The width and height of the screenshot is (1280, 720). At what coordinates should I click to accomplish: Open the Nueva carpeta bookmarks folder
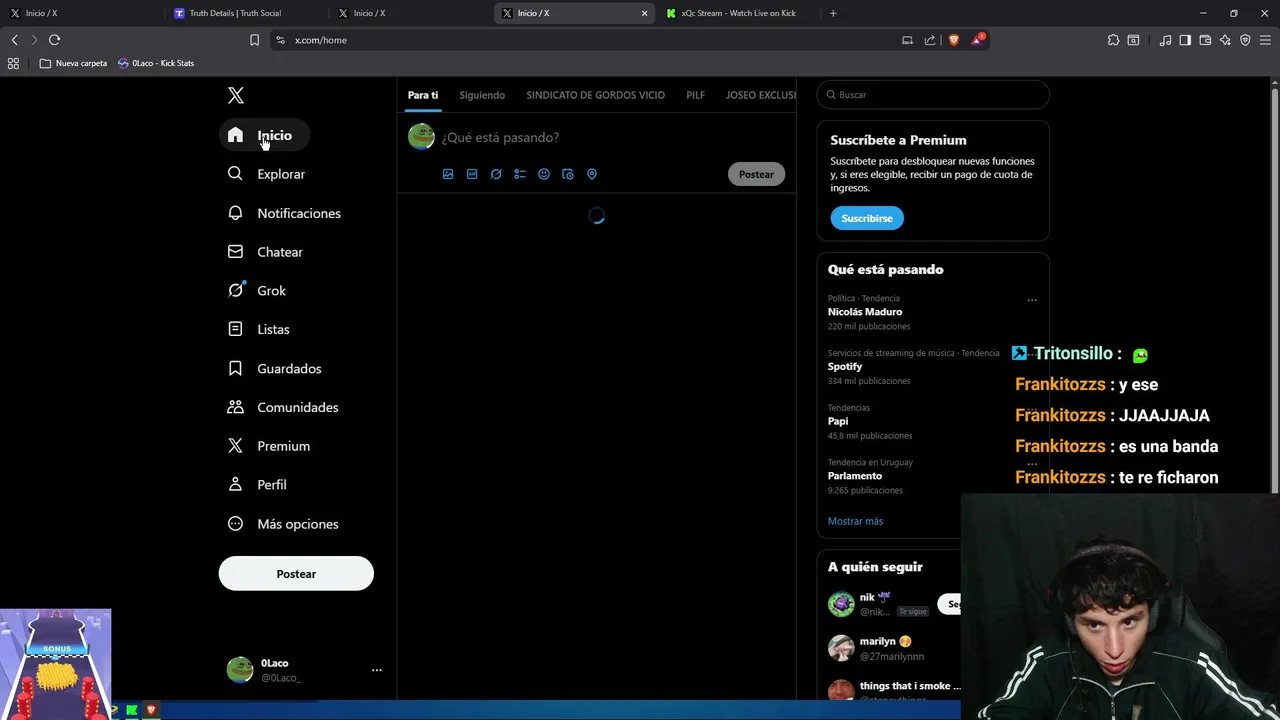[73, 63]
